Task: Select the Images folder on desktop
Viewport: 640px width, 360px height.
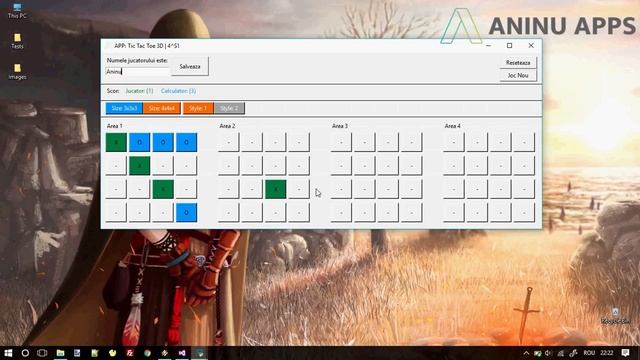Action: coord(17,71)
